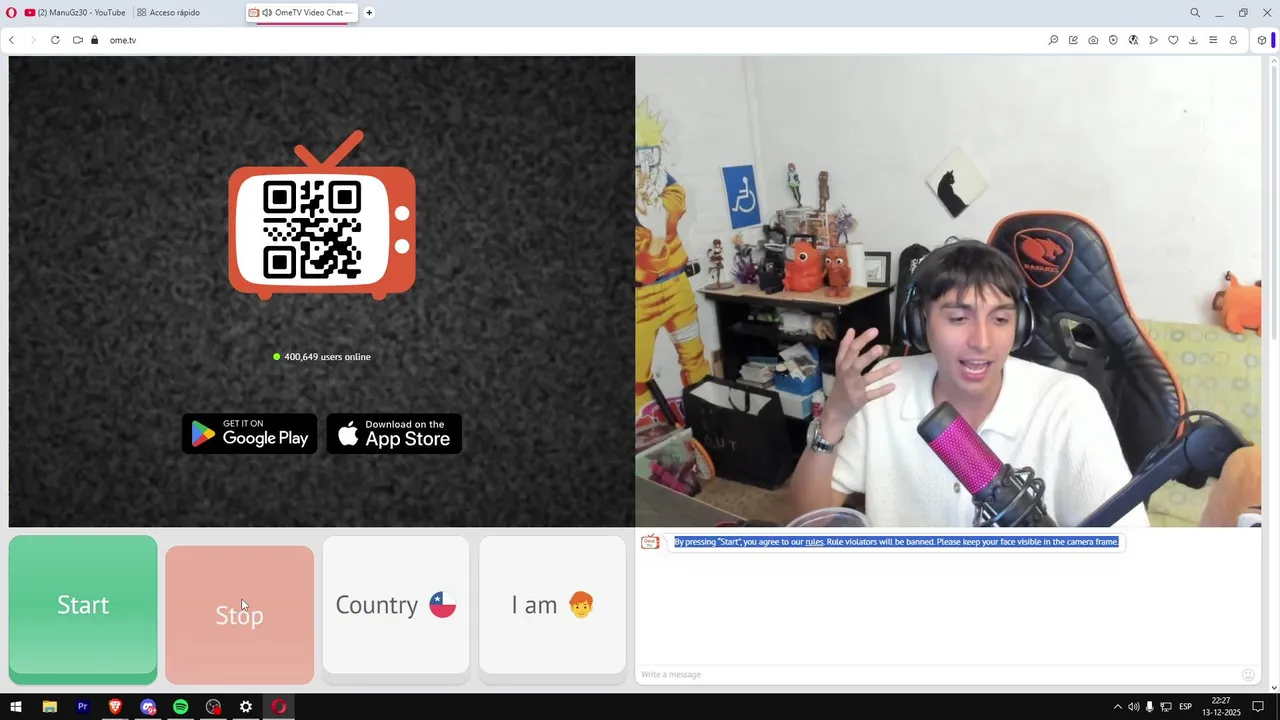Click the Stop button

[x=239, y=615]
